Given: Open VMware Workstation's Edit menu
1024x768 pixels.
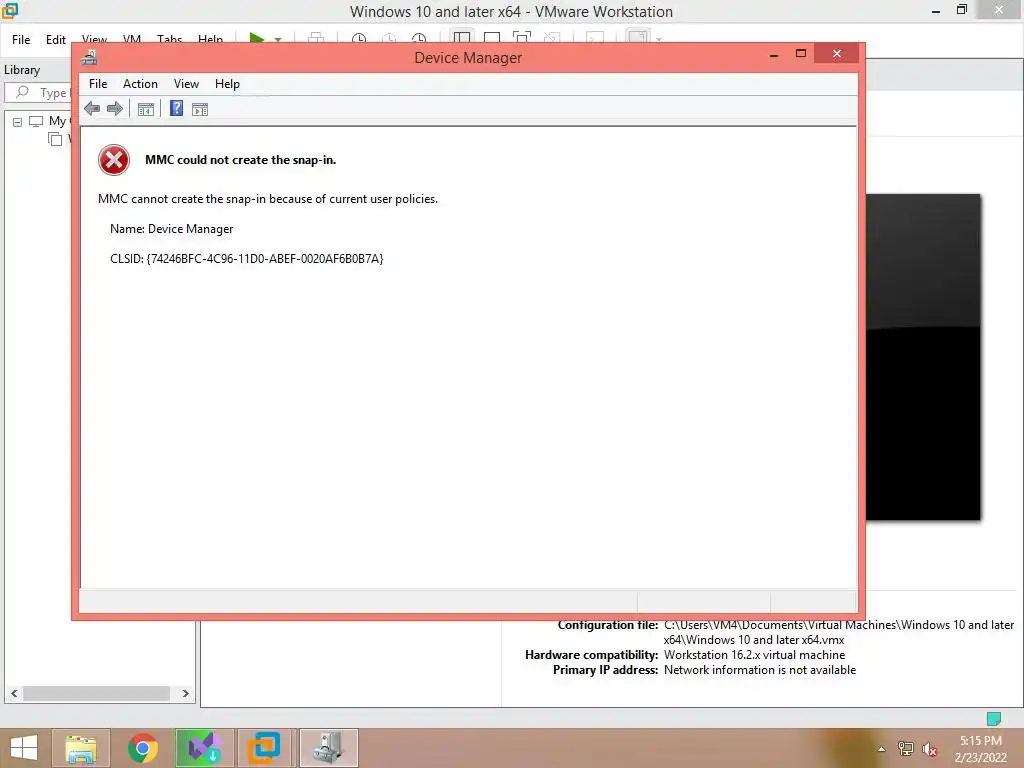Looking at the screenshot, I should (x=56, y=39).
